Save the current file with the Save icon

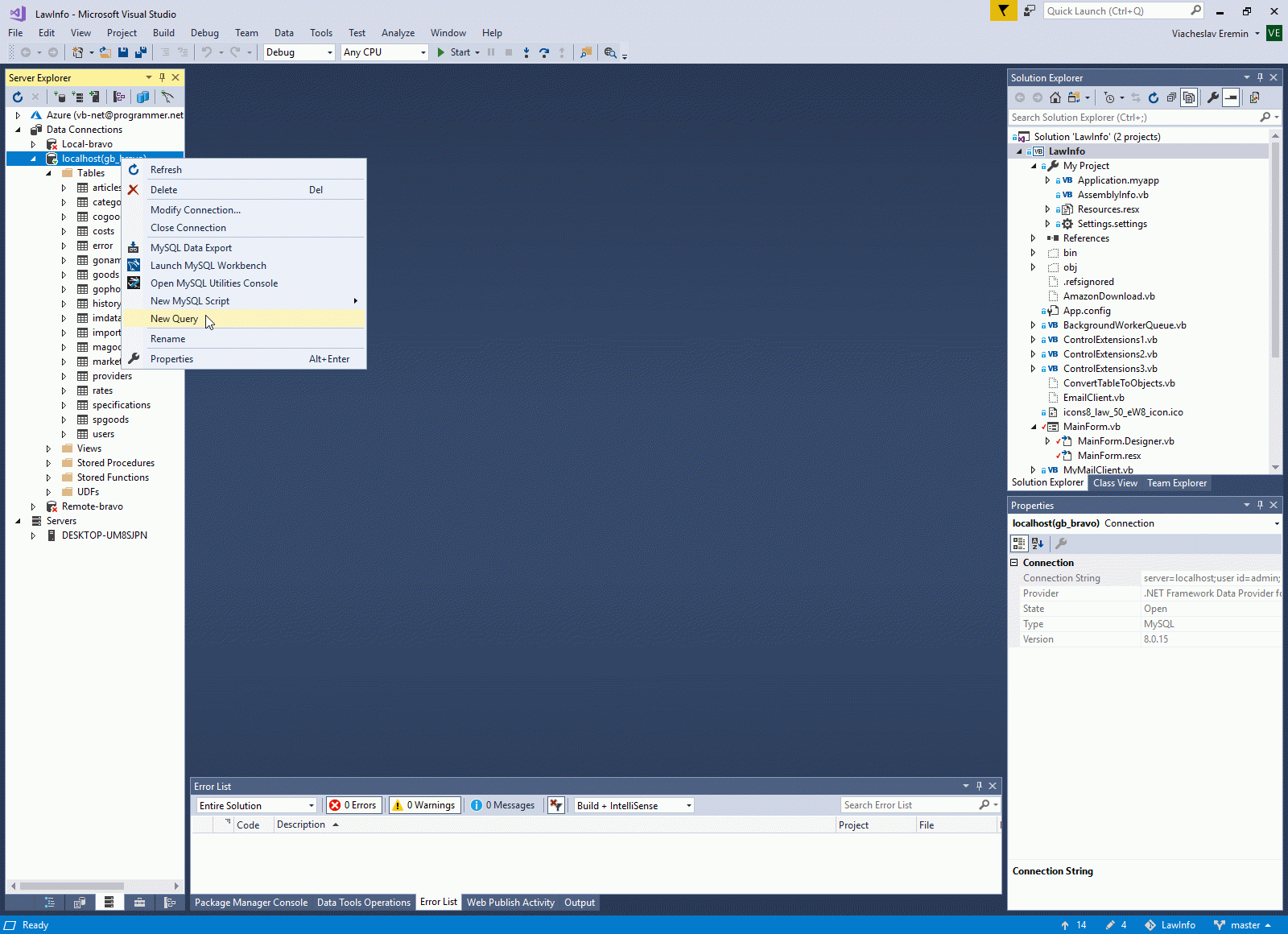pyautogui.click(x=123, y=52)
